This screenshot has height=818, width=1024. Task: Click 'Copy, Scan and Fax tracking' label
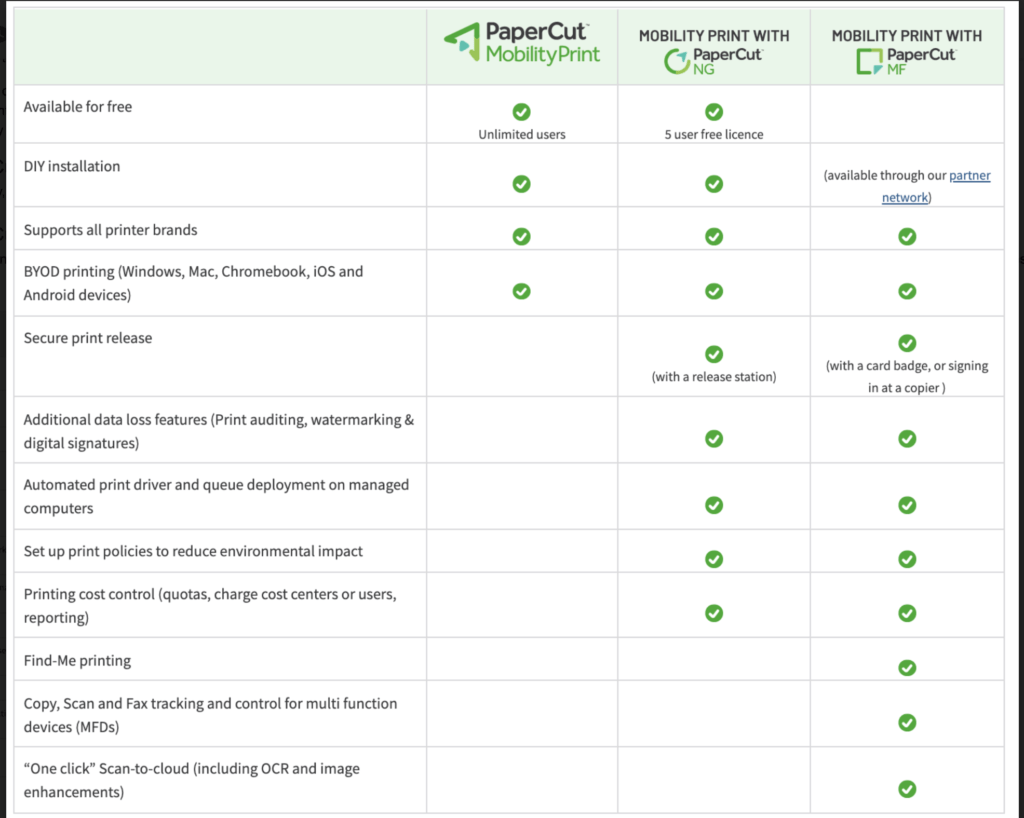210,715
